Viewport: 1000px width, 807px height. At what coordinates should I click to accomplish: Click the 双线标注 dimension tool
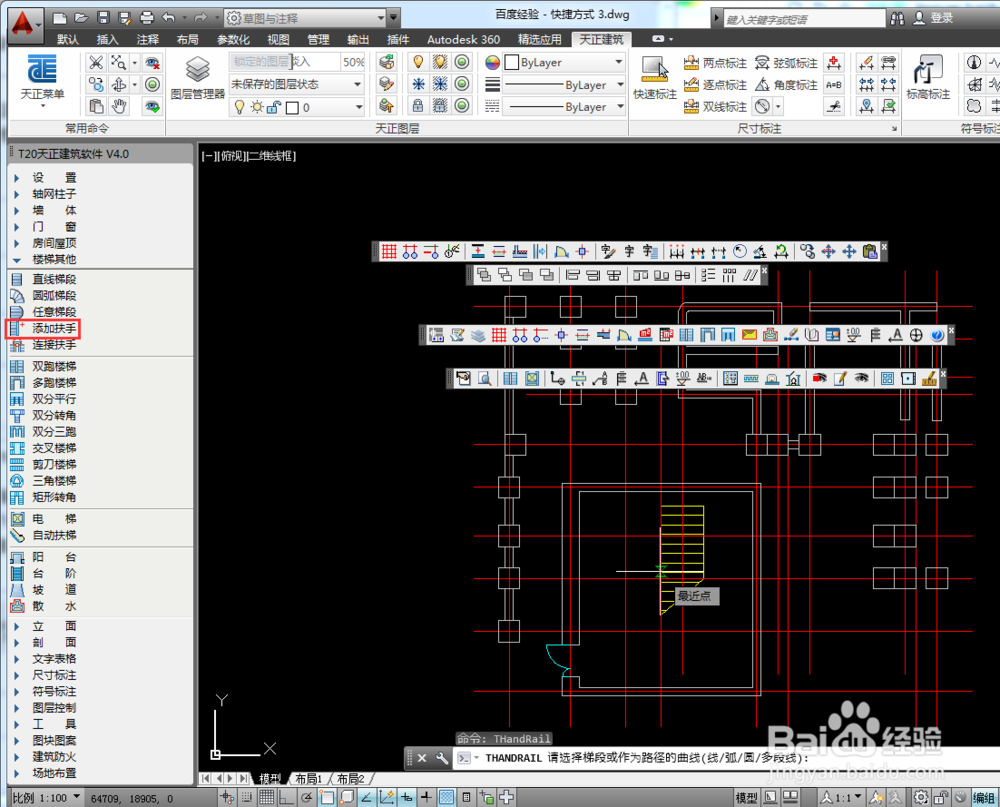pos(715,106)
